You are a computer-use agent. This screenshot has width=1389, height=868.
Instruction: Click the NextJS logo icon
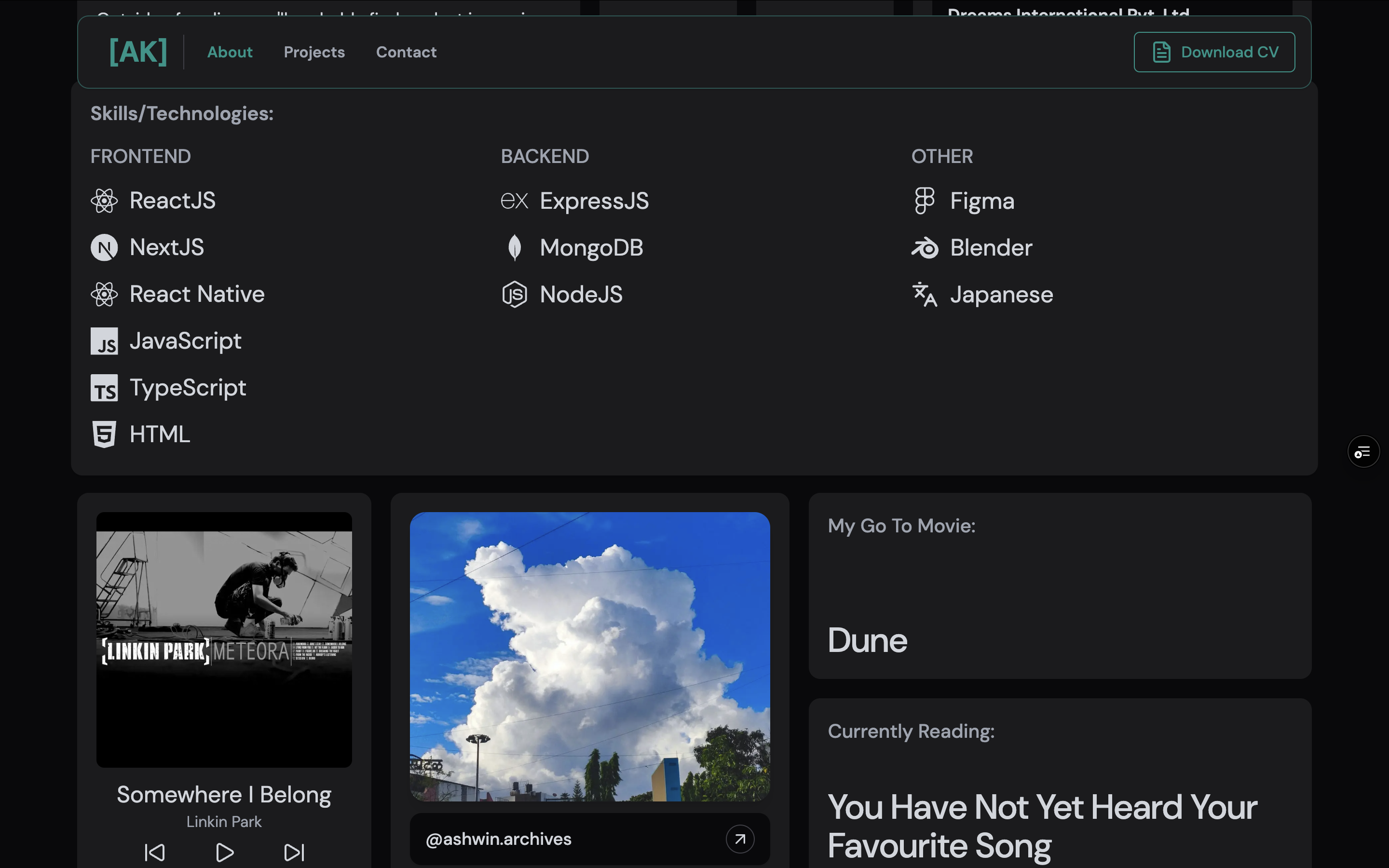click(x=104, y=247)
